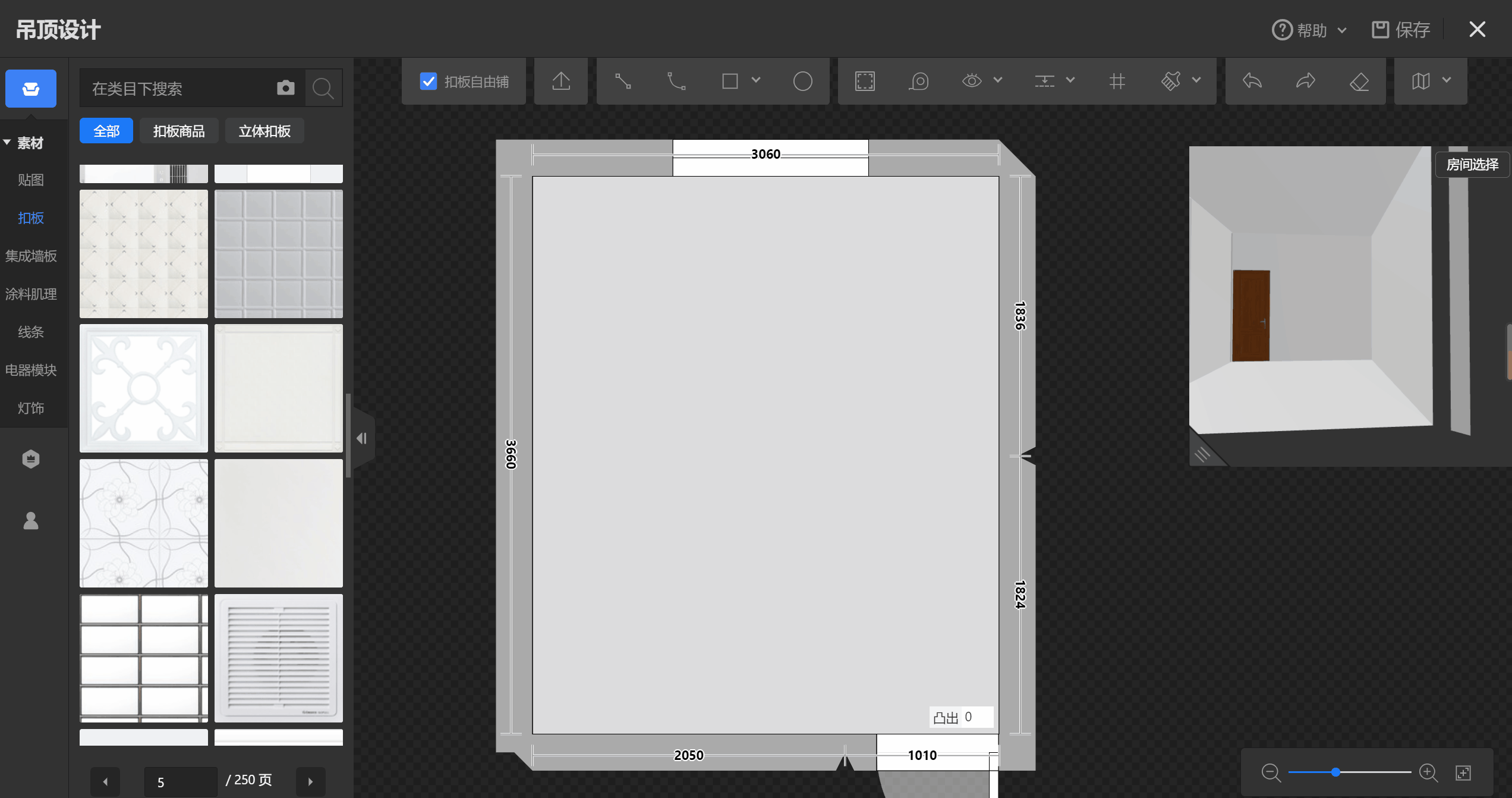Open the 灯饰 category in sidebar

31,408
